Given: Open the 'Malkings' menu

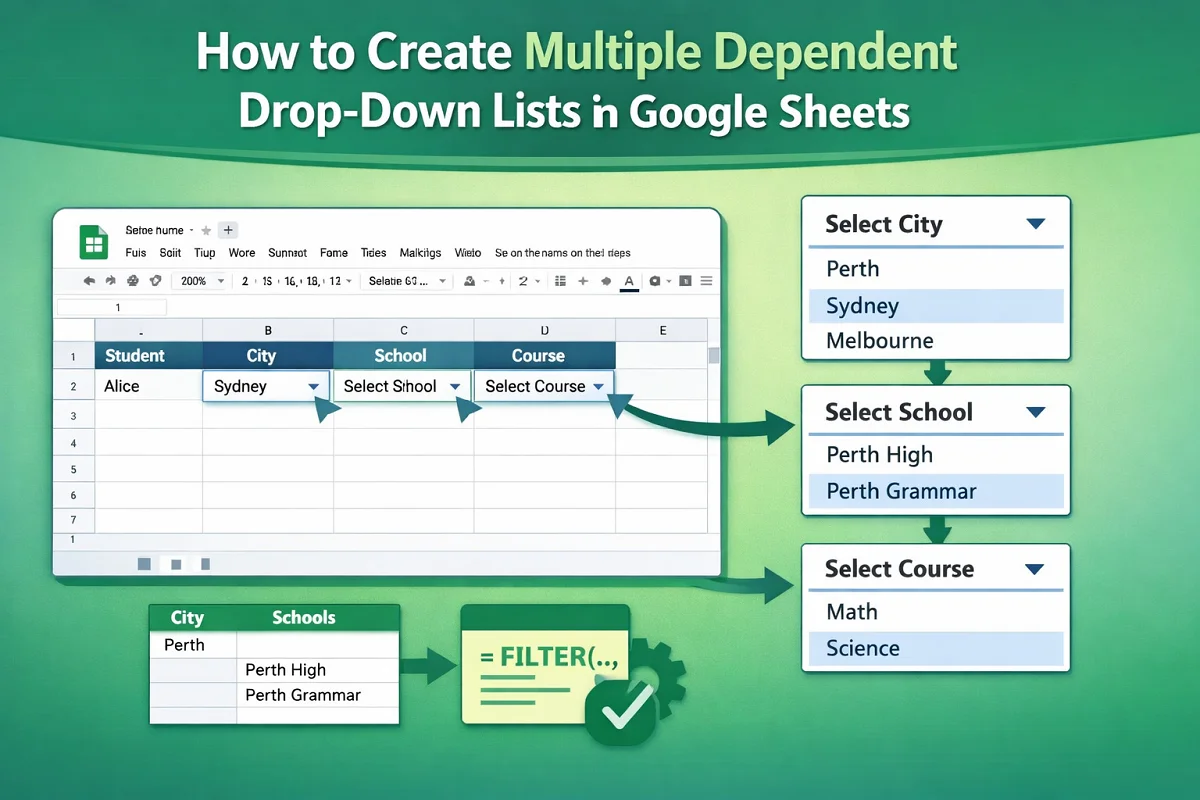Looking at the screenshot, I should point(420,253).
